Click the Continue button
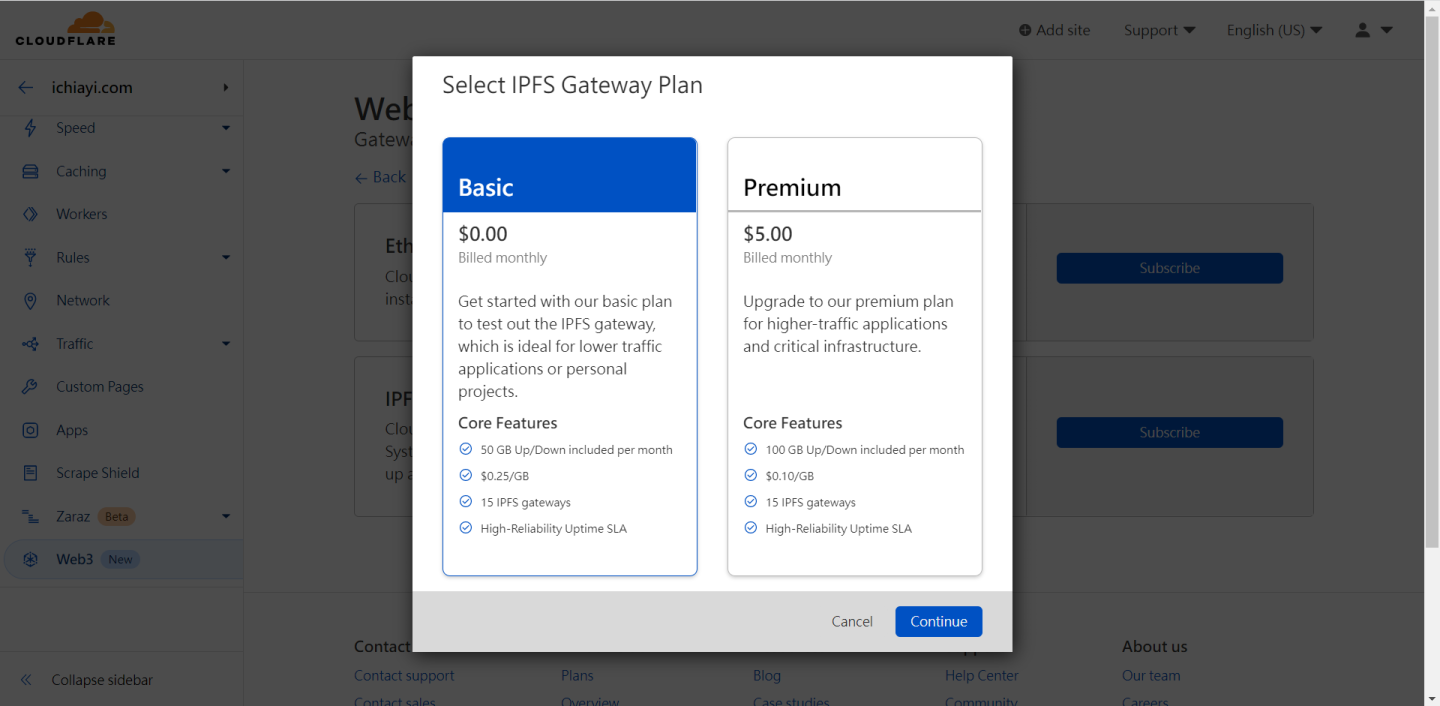Image resolution: width=1440 pixels, height=706 pixels. (938, 621)
